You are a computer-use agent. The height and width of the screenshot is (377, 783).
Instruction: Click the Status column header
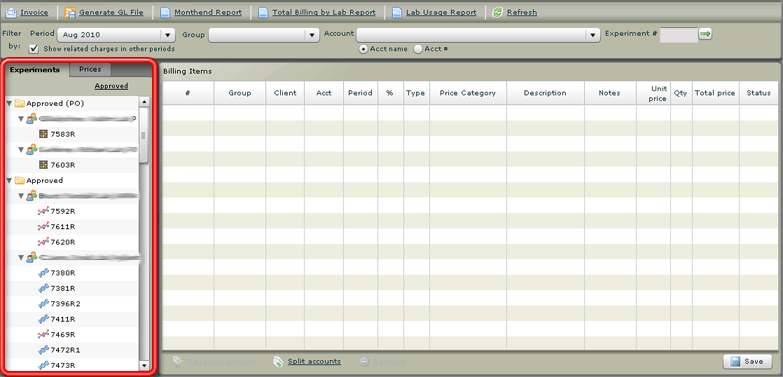tap(759, 93)
